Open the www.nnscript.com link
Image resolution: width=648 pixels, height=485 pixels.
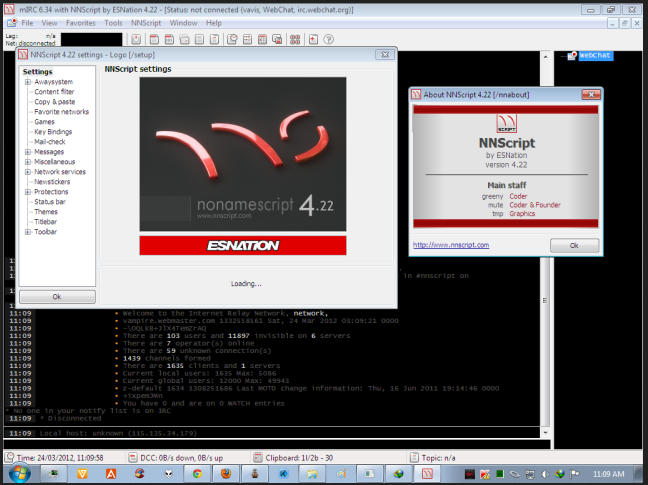451,245
